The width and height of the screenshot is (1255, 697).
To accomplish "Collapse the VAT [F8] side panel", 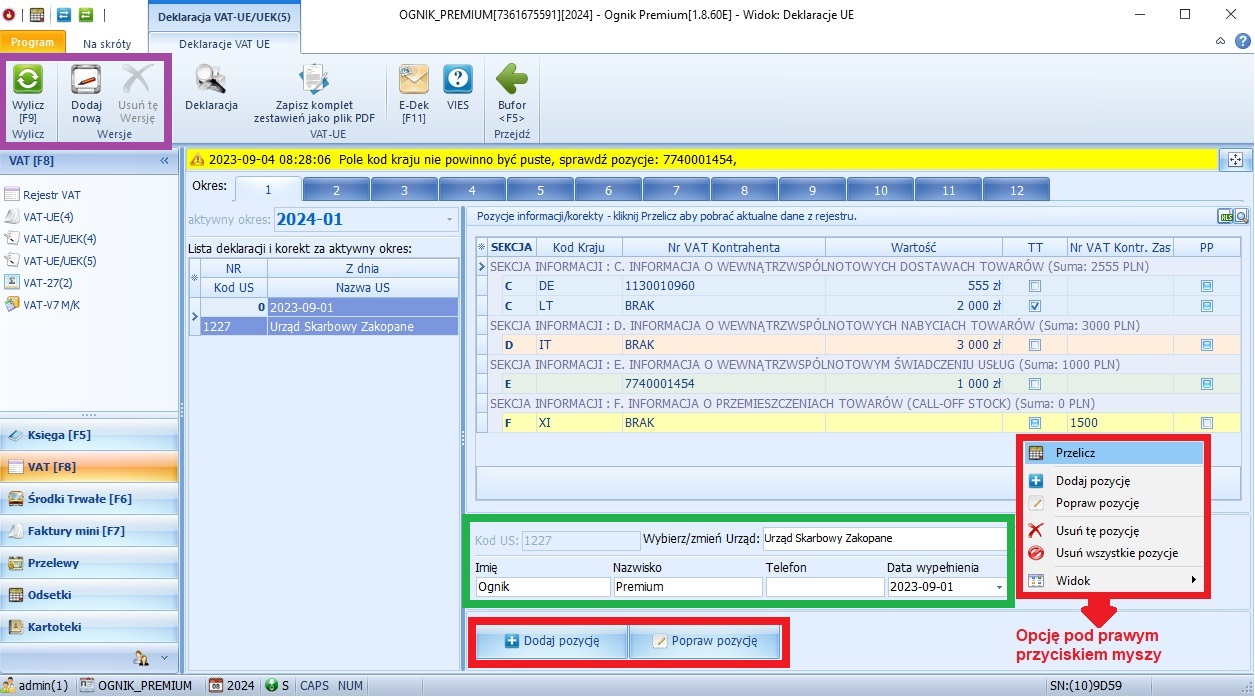I will [165, 160].
